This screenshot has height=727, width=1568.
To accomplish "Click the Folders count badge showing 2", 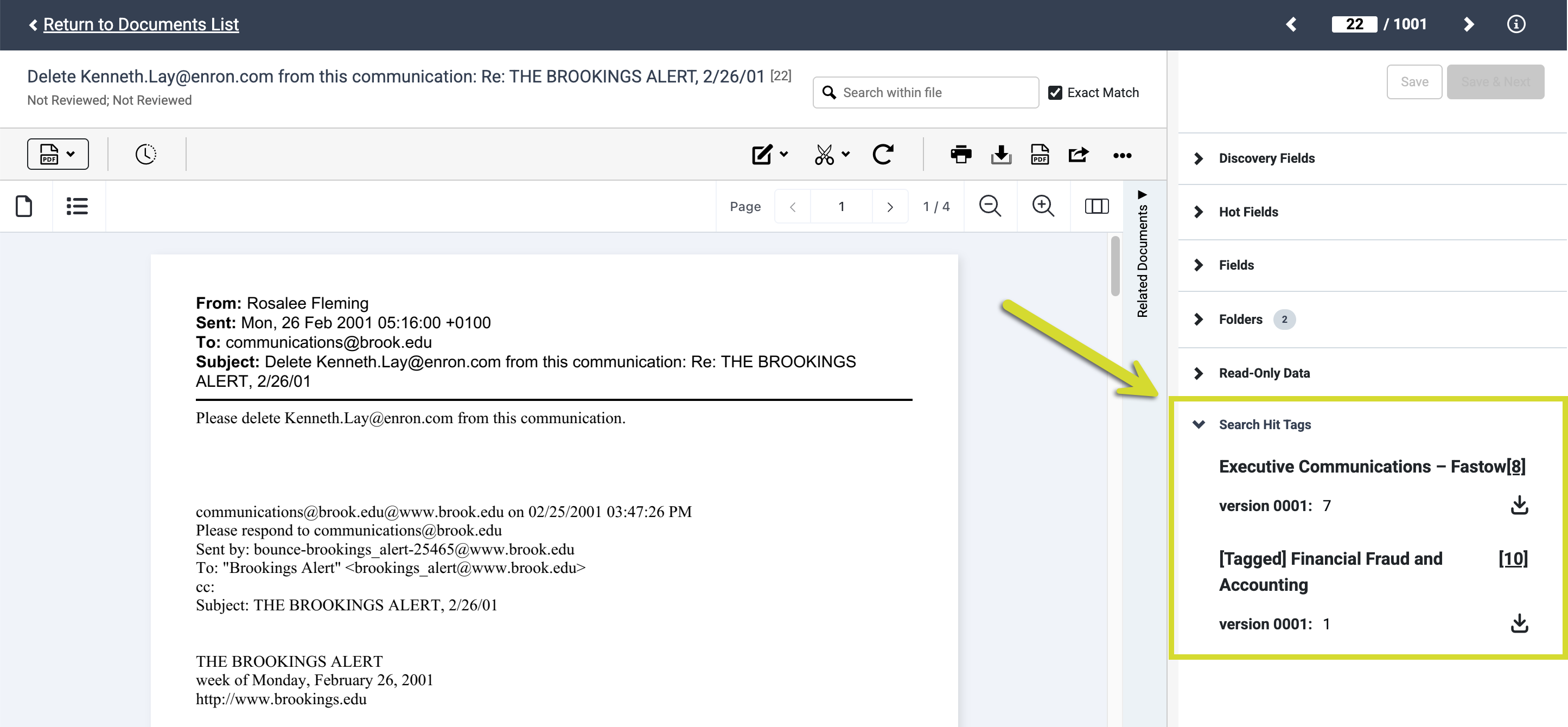I will point(1284,320).
